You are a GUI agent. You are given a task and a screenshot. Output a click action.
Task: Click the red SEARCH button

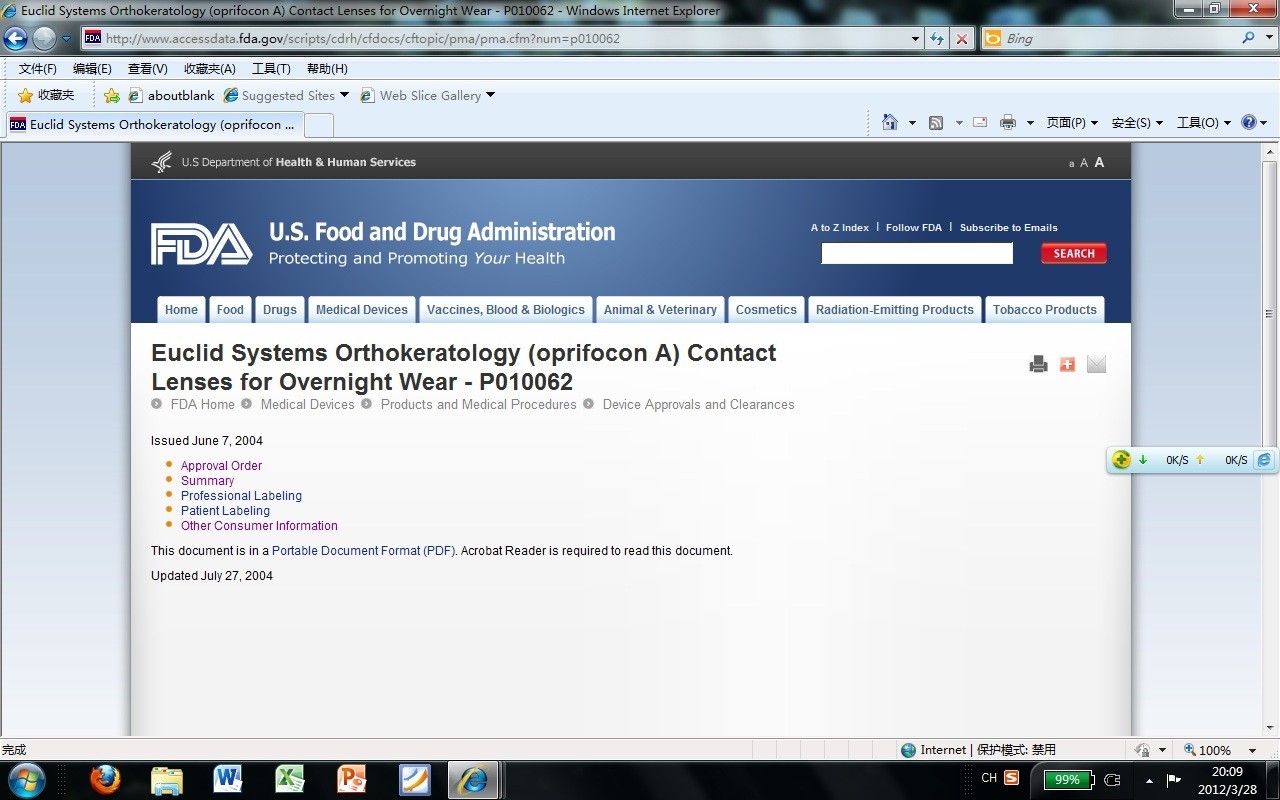(x=1074, y=253)
